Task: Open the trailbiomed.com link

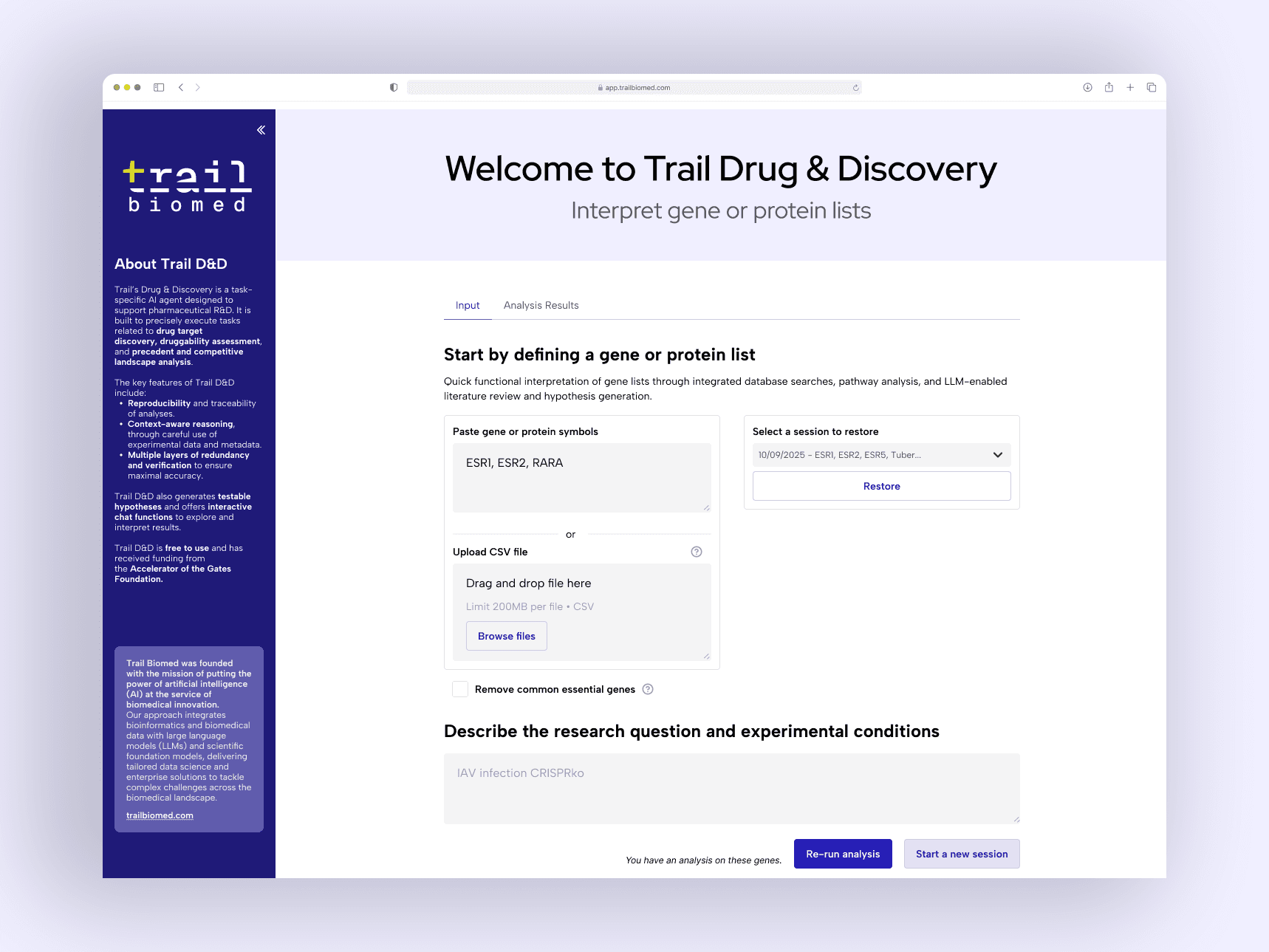Action: click(x=160, y=815)
